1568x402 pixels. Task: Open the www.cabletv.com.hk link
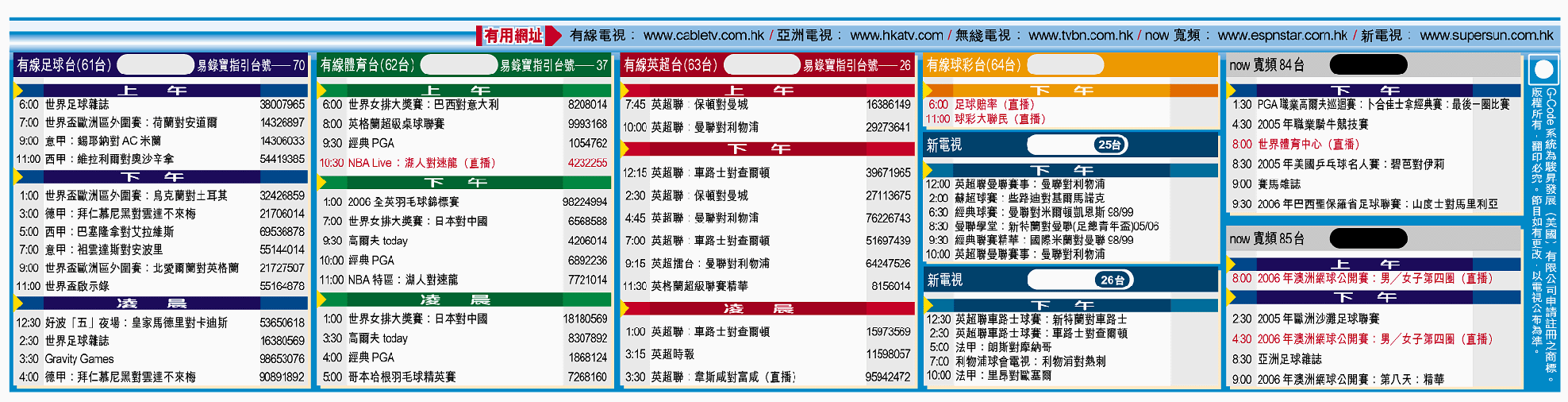click(703, 35)
